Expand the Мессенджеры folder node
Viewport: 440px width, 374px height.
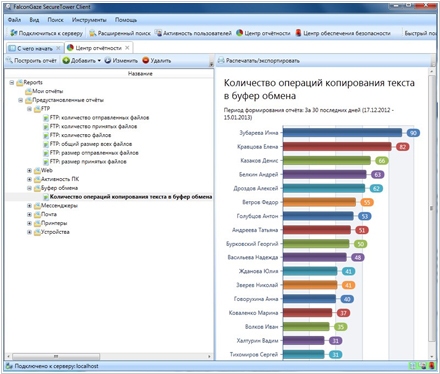point(29,206)
